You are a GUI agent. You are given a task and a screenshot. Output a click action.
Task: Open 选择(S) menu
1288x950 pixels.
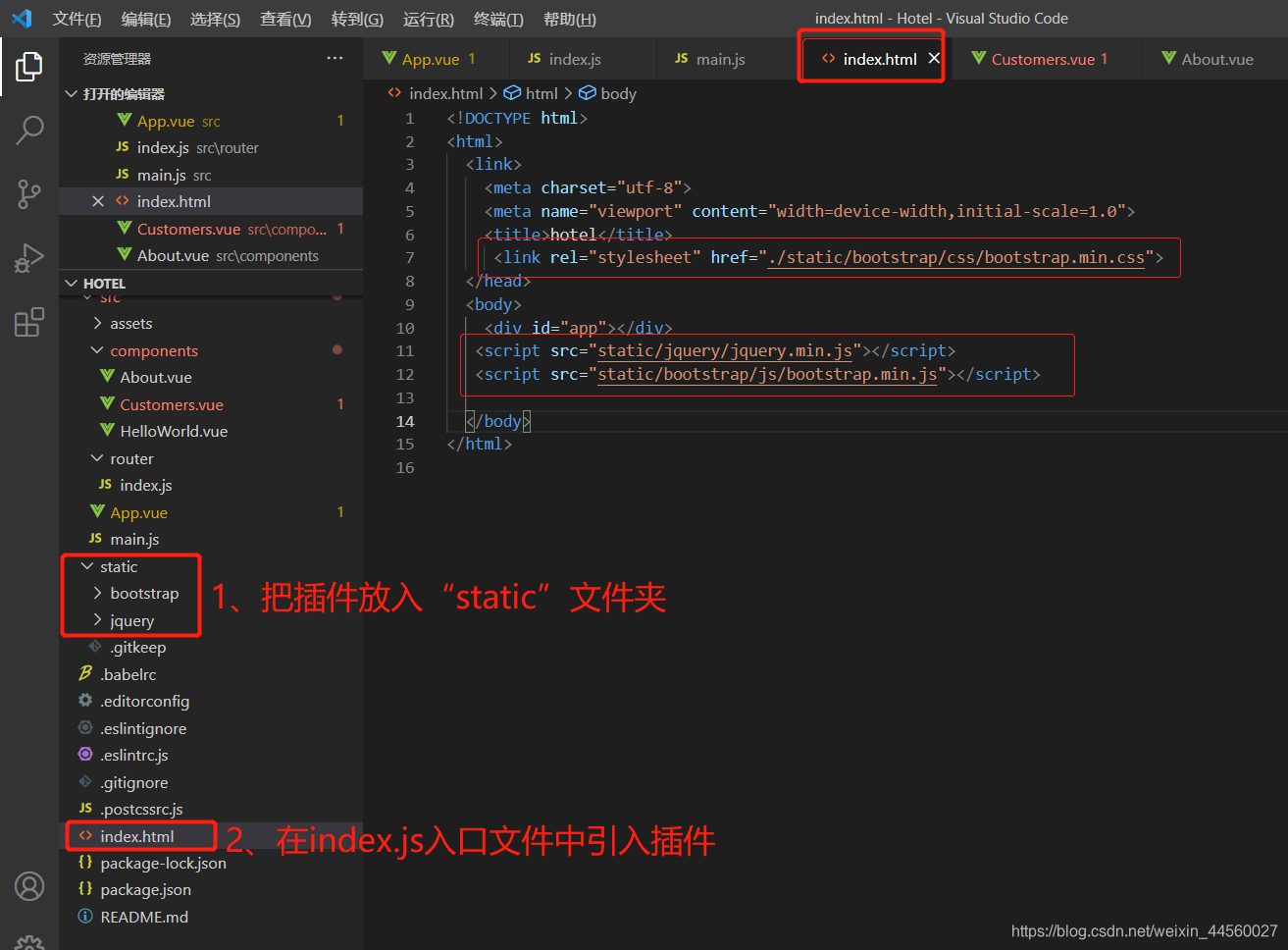click(x=215, y=19)
